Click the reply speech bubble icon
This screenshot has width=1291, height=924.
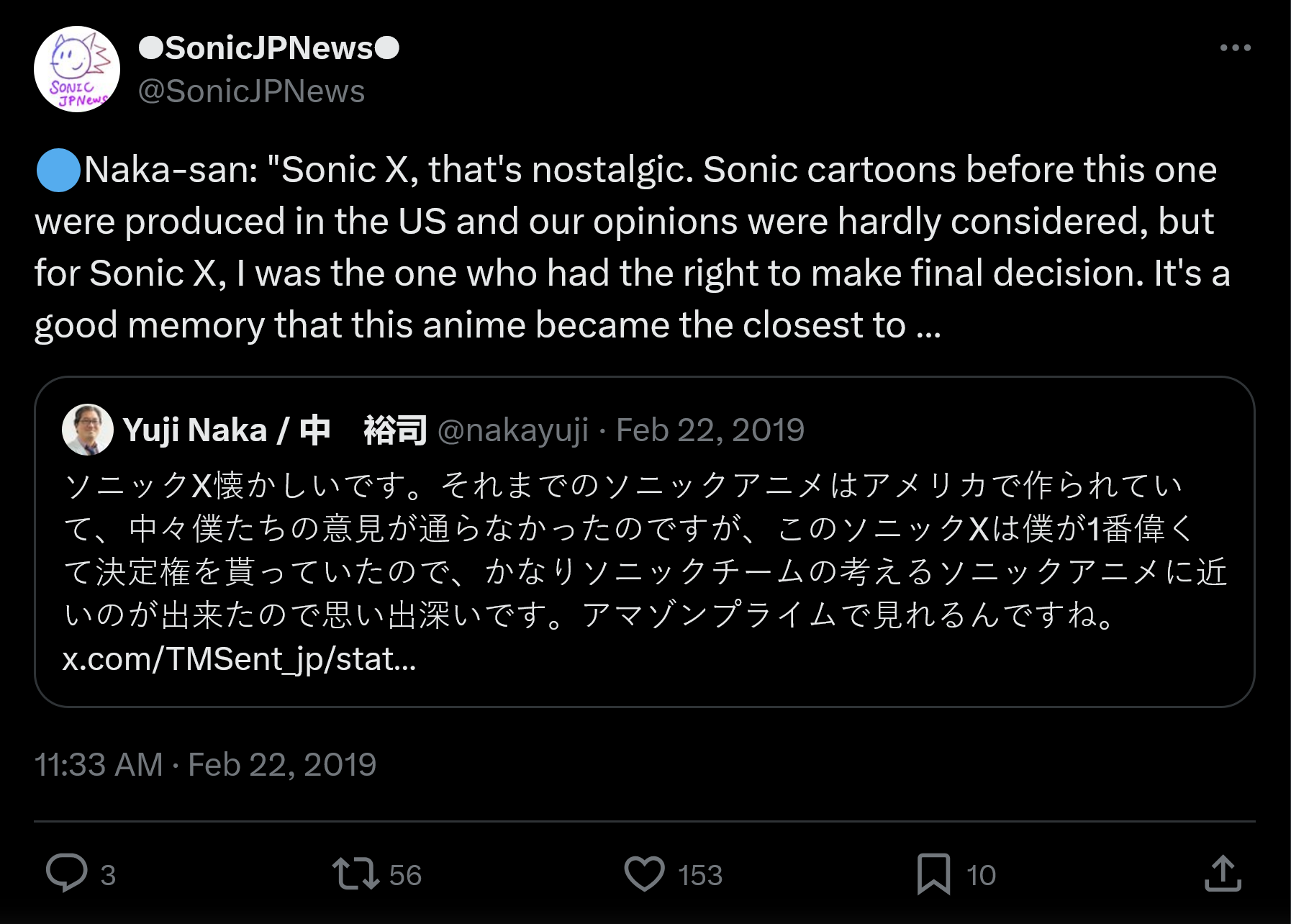click(66, 874)
